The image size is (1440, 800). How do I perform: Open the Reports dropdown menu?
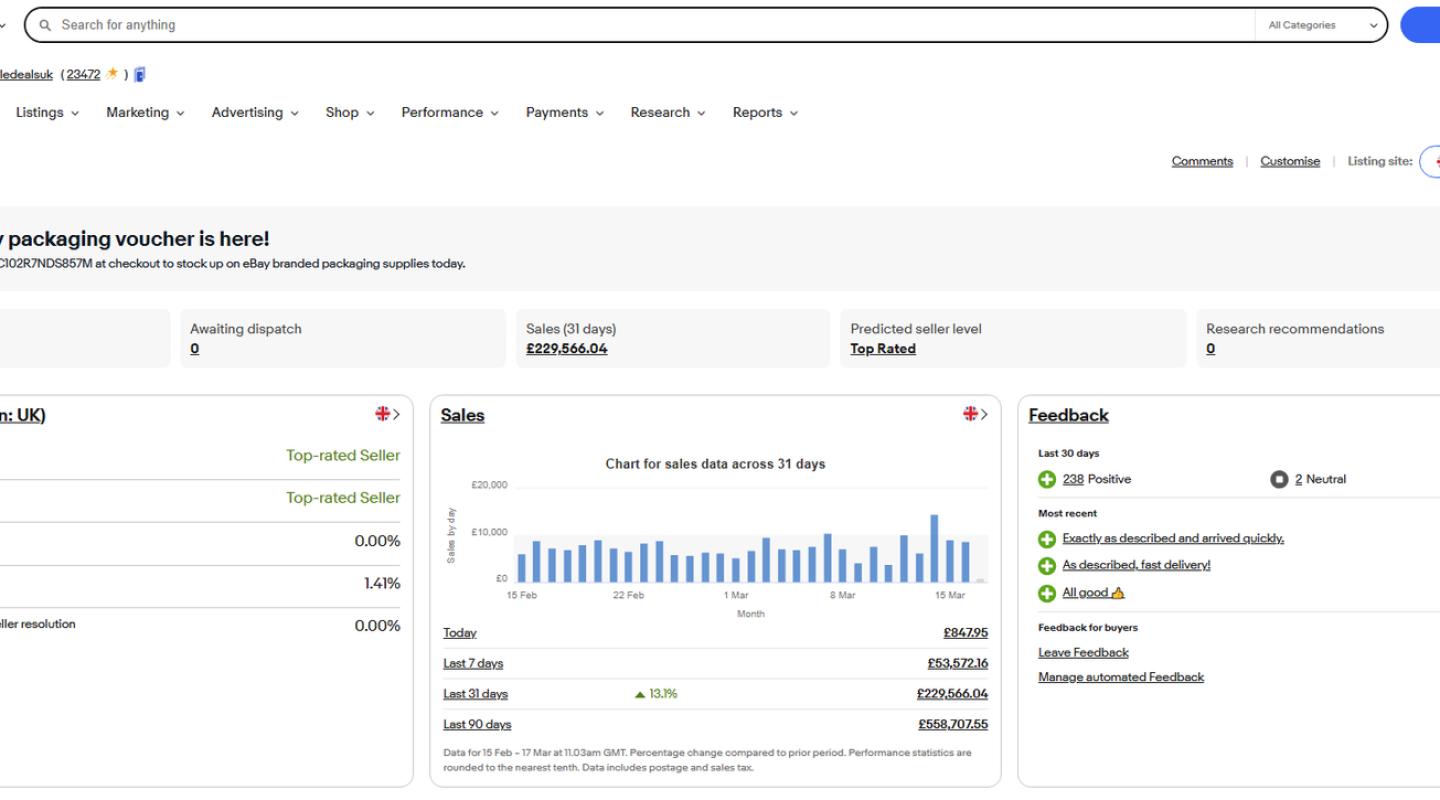[765, 113]
